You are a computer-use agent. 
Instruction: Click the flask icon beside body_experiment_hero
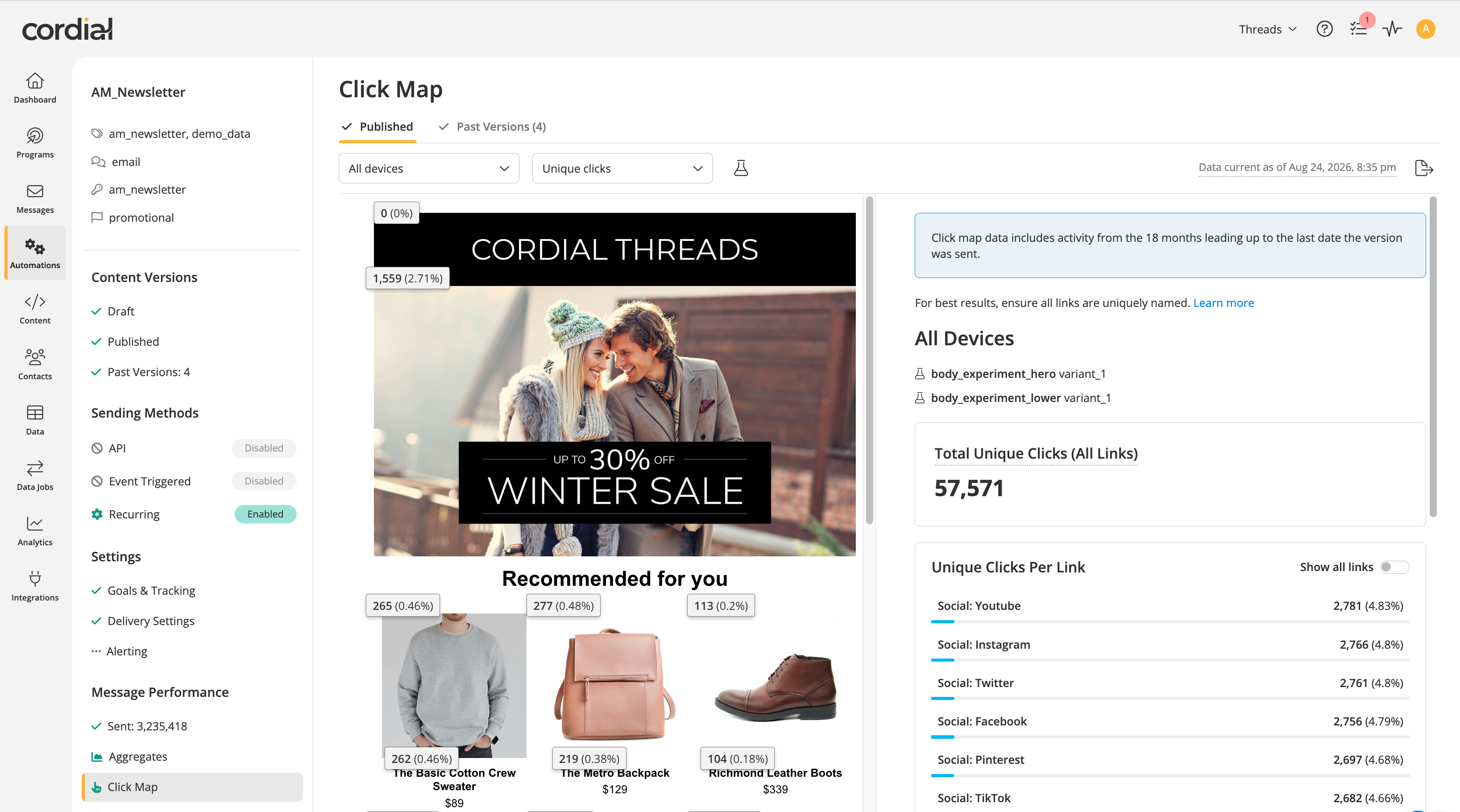point(920,374)
